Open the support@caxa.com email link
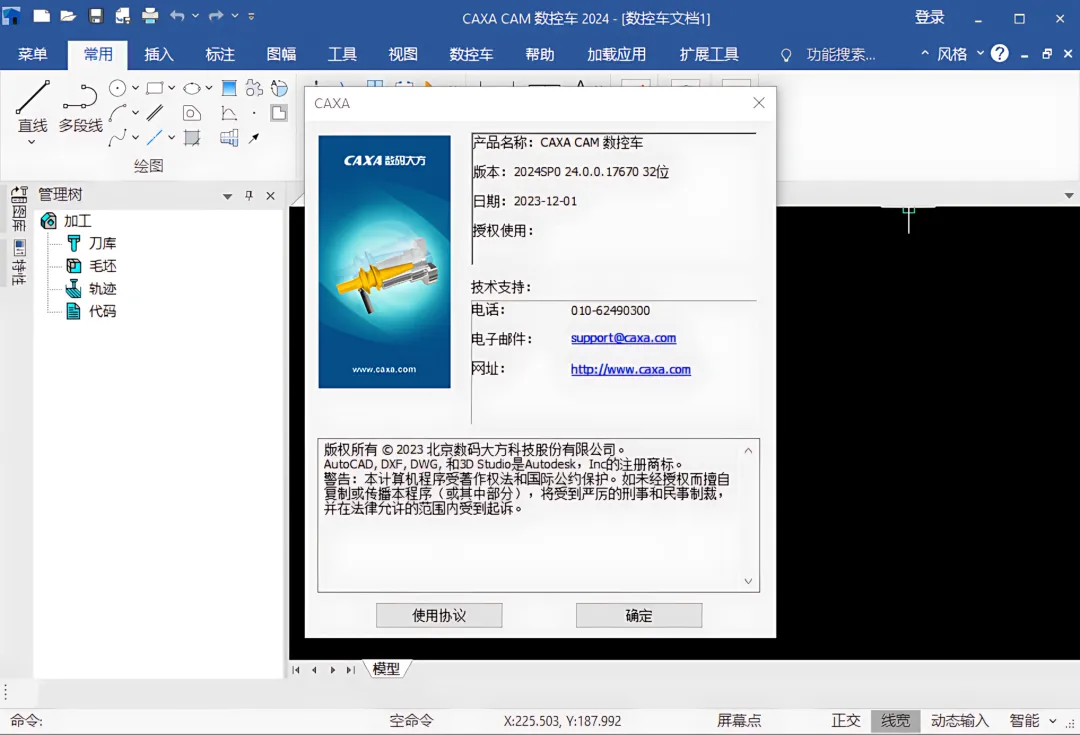This screenshot has height=735, width=1080. coord(623,338)
